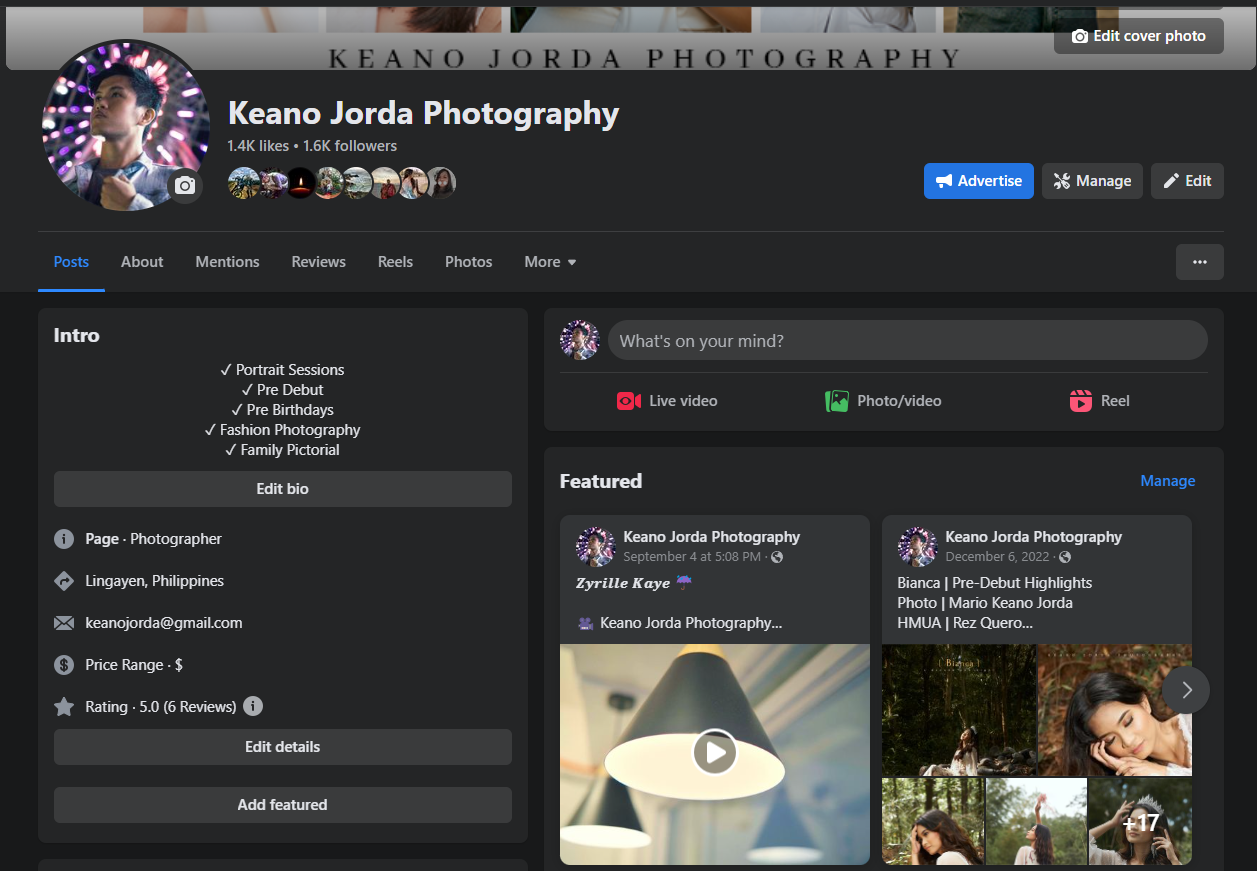Open the Mentions tab
Image resolution: width=1257 pixels, height=871 pixels.
pyautogui.click(x=227, y=262)
